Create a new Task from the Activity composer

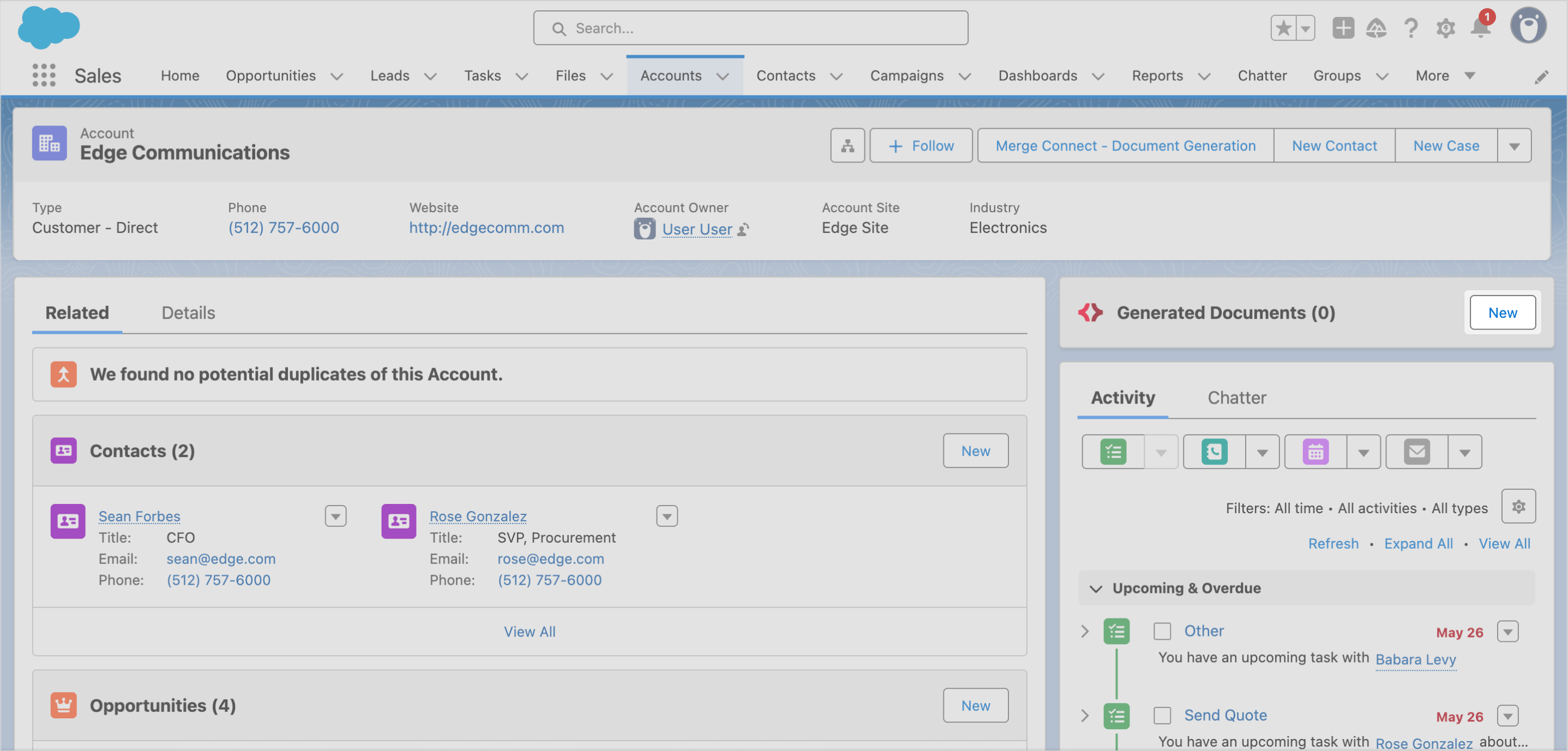pyautogui.click(x=1112, y=452)
